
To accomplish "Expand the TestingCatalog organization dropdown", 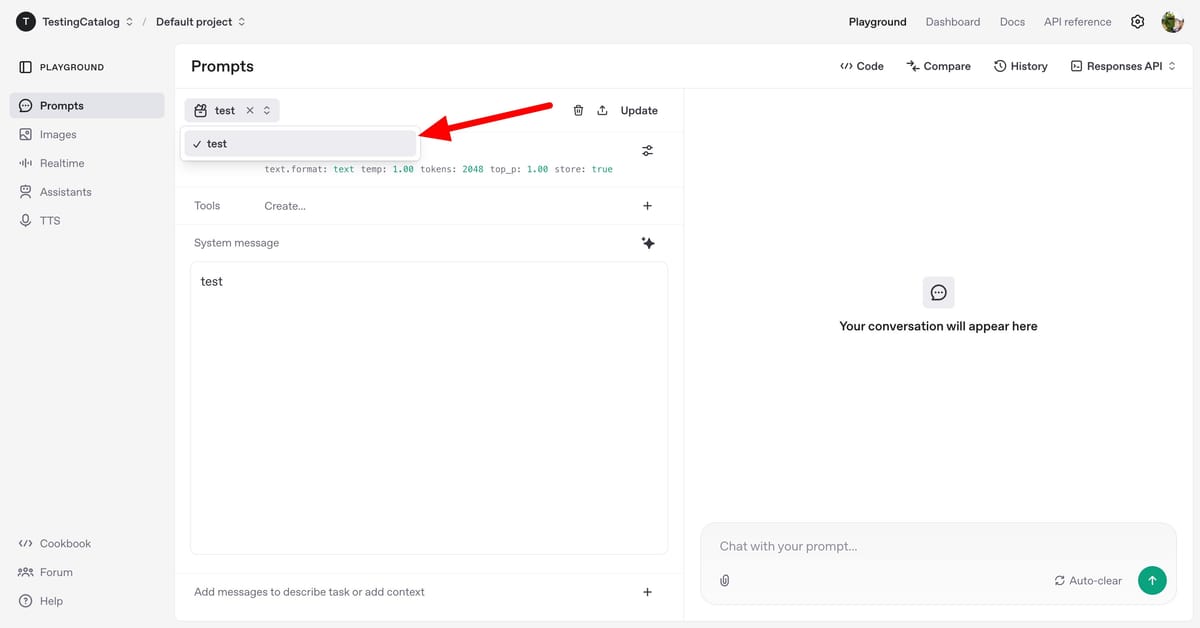I will coord(78,21).
